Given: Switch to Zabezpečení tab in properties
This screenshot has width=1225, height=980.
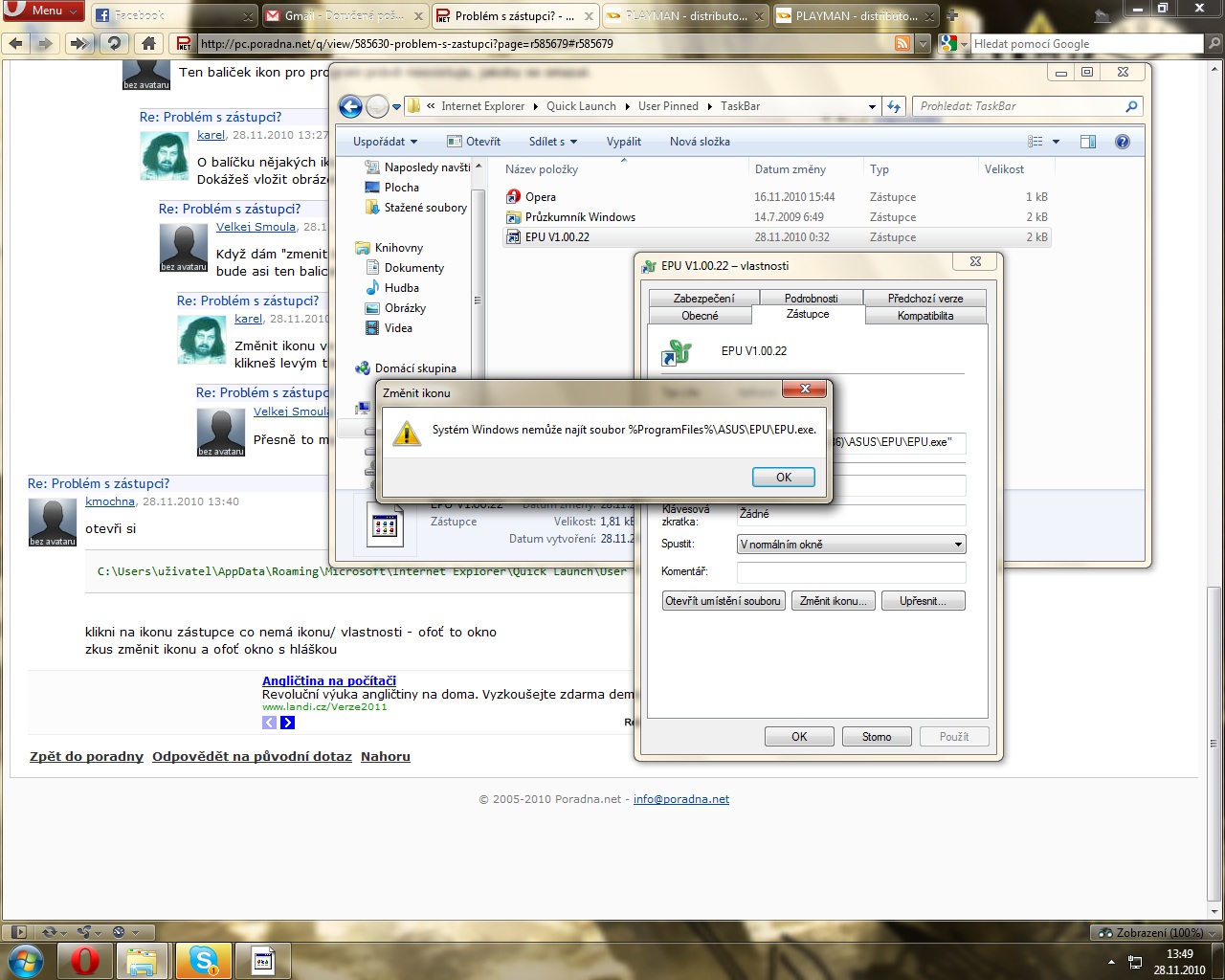Looking at the screenshot, I should [x=704, y=299].
